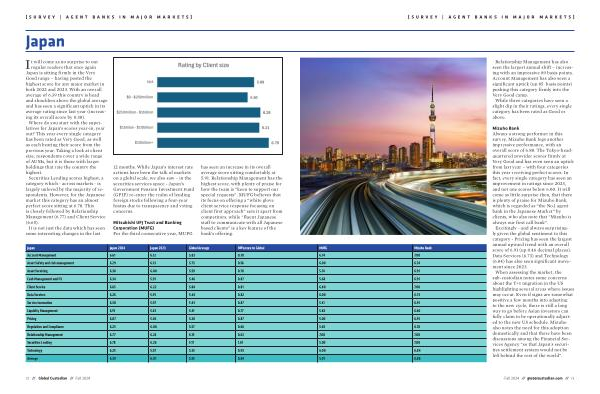
Task: Click the "Average" row at table bottom
Action: (256, 358)
